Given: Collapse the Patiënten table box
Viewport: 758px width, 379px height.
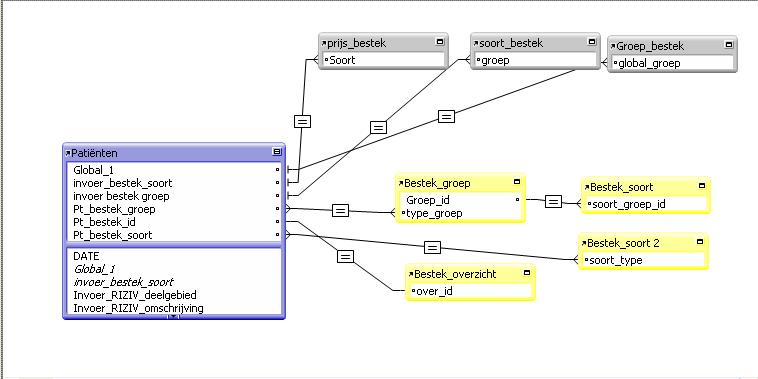Looking at the screenshot, I should tap(277, 152).
